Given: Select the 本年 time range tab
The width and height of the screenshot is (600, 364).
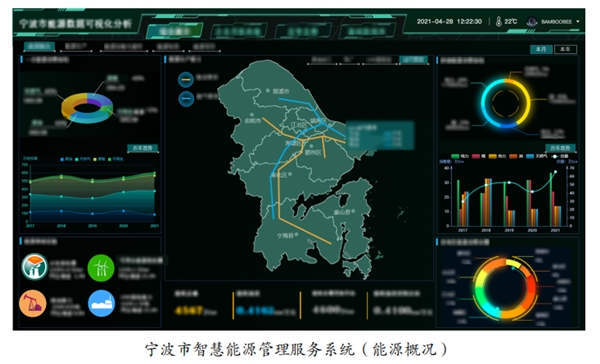Looking at the screenshot, I should point(565,49).
